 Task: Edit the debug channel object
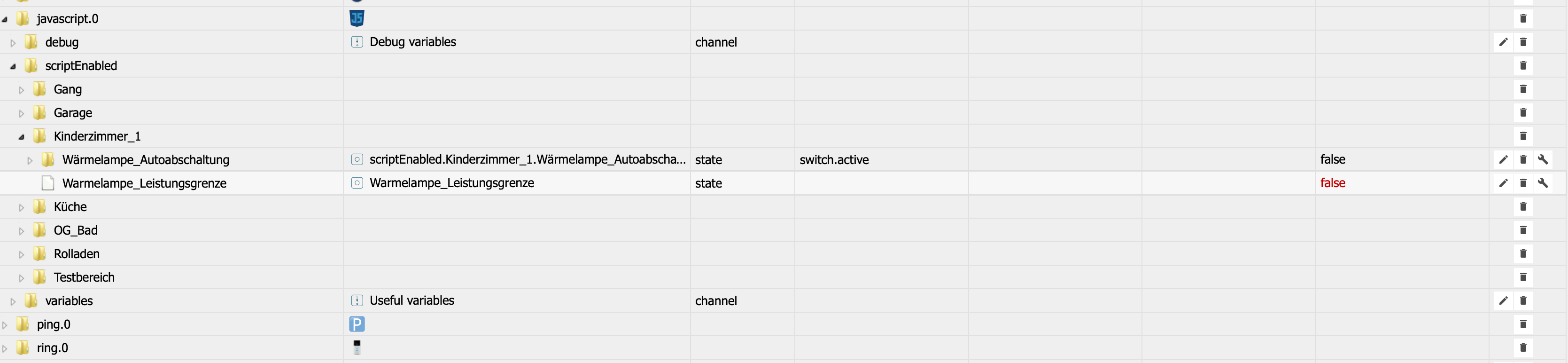(1503, 42)
